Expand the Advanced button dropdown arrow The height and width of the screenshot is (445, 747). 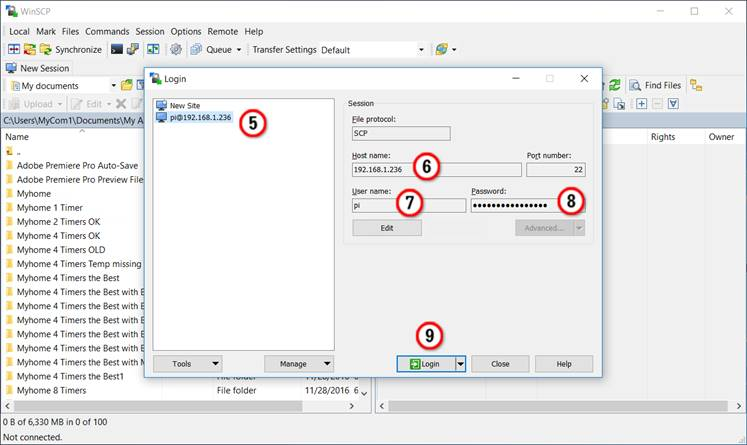579,228
